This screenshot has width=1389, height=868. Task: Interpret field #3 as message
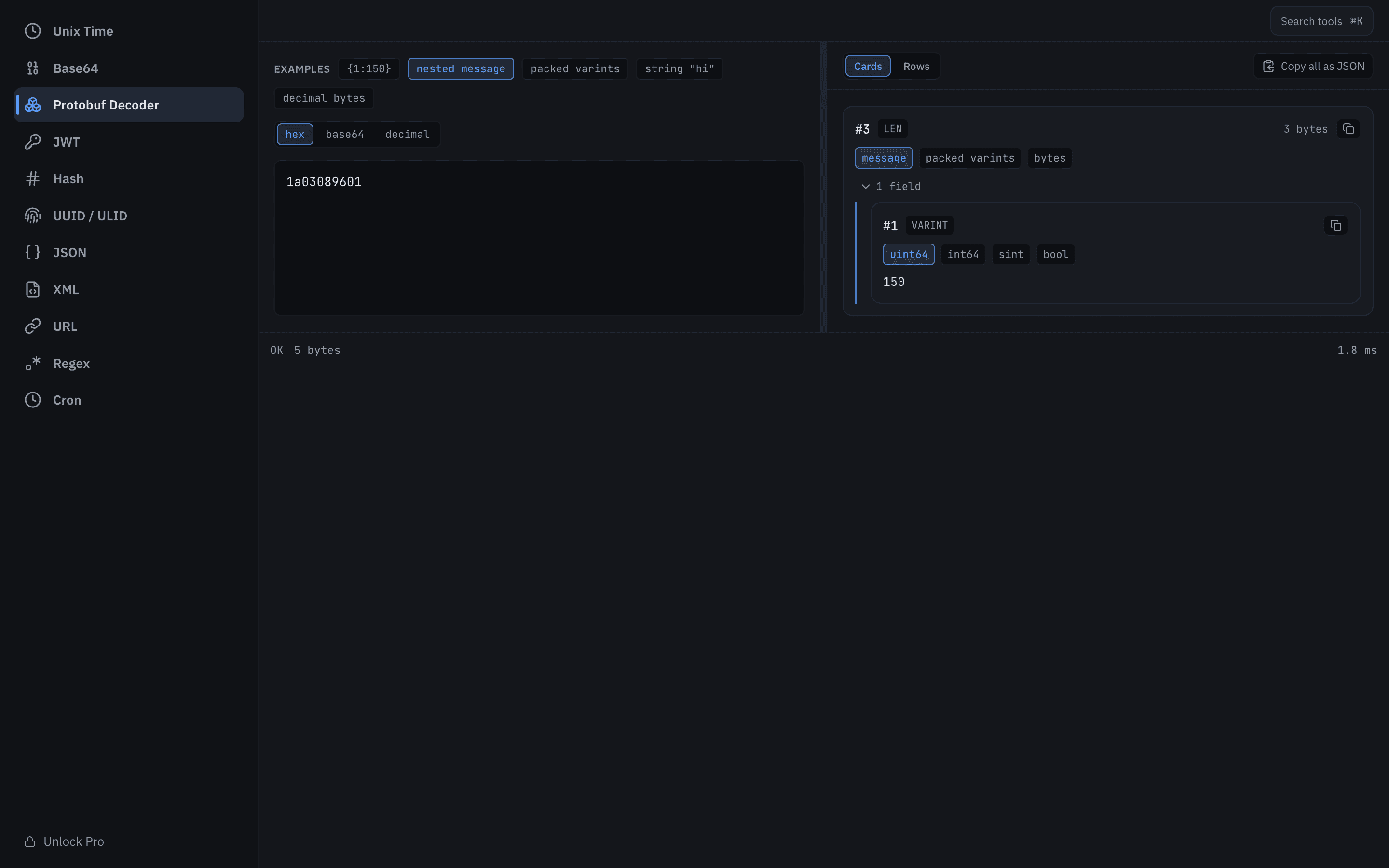(x=884, y=158)
